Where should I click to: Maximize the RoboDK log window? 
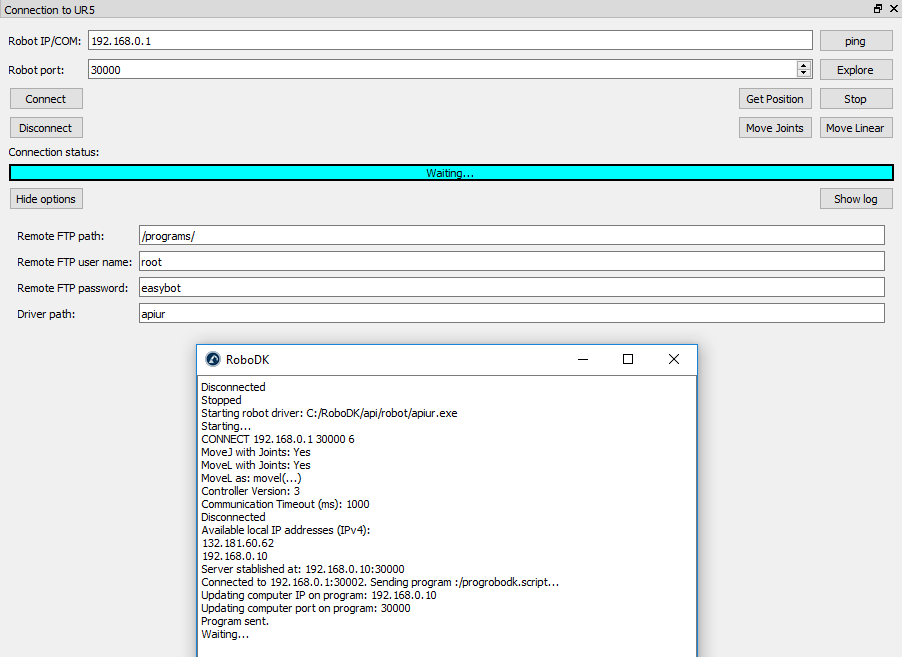pos(628,360)
